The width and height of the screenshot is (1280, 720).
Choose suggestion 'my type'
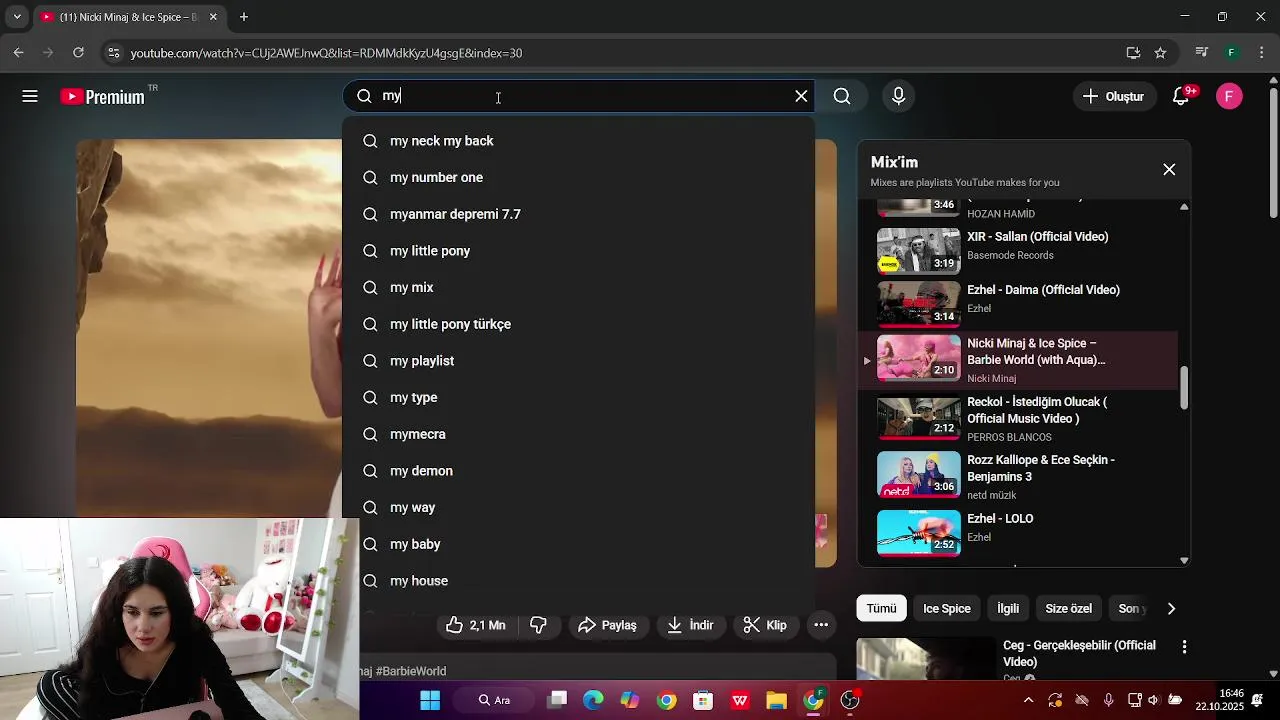coord(578,397)
